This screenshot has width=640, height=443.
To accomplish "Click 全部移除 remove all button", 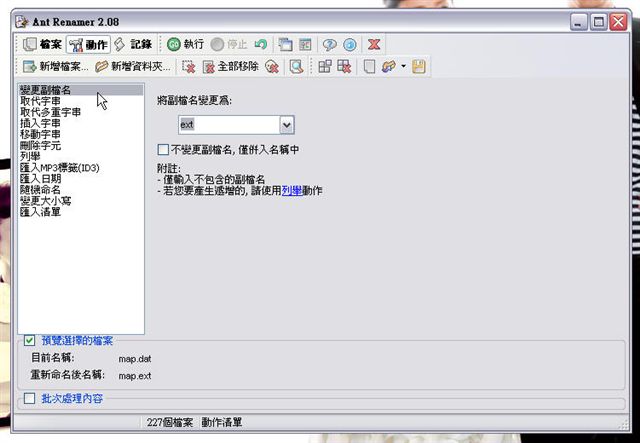I will click(231, 67).
